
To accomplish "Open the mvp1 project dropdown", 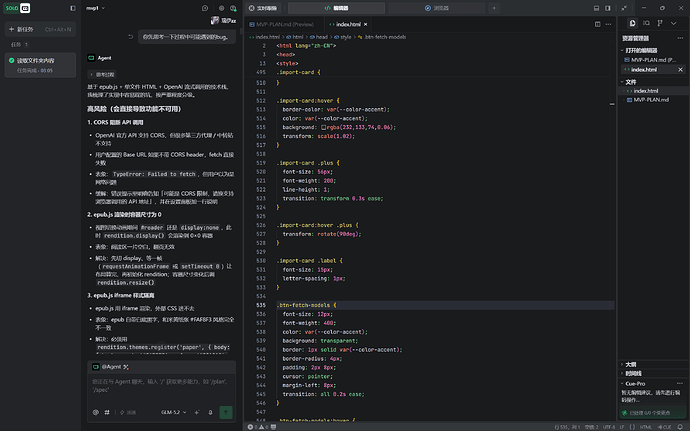I will tap(95, 8).
